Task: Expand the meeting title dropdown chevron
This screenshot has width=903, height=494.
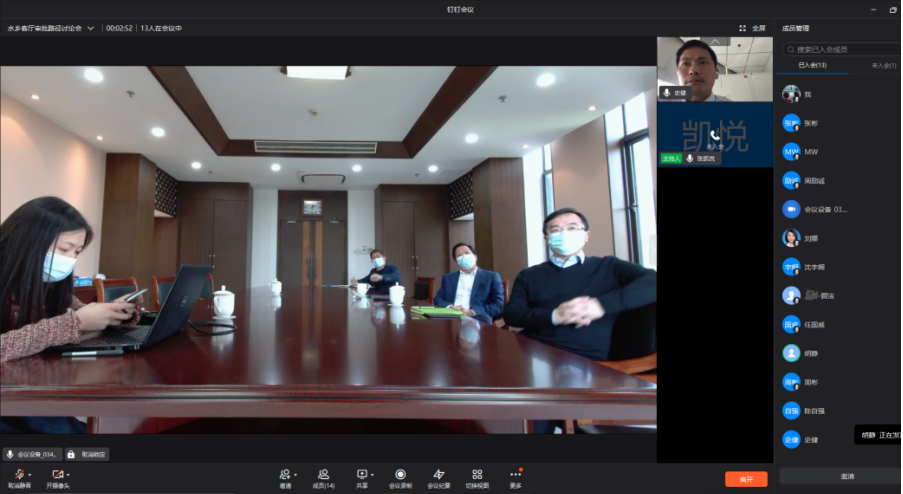Action: coord(91,28)
